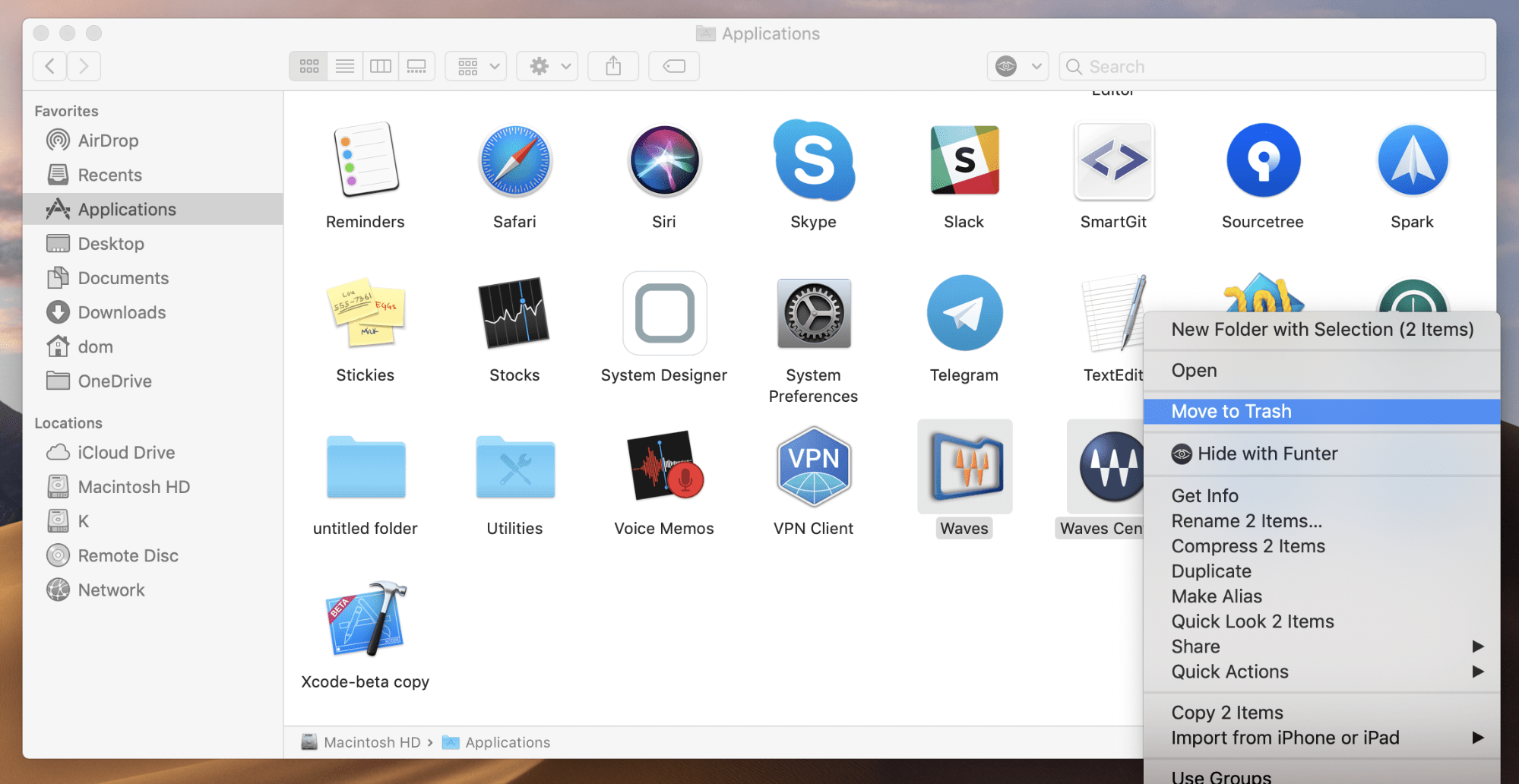Open the Telegram app

point(964,313)
